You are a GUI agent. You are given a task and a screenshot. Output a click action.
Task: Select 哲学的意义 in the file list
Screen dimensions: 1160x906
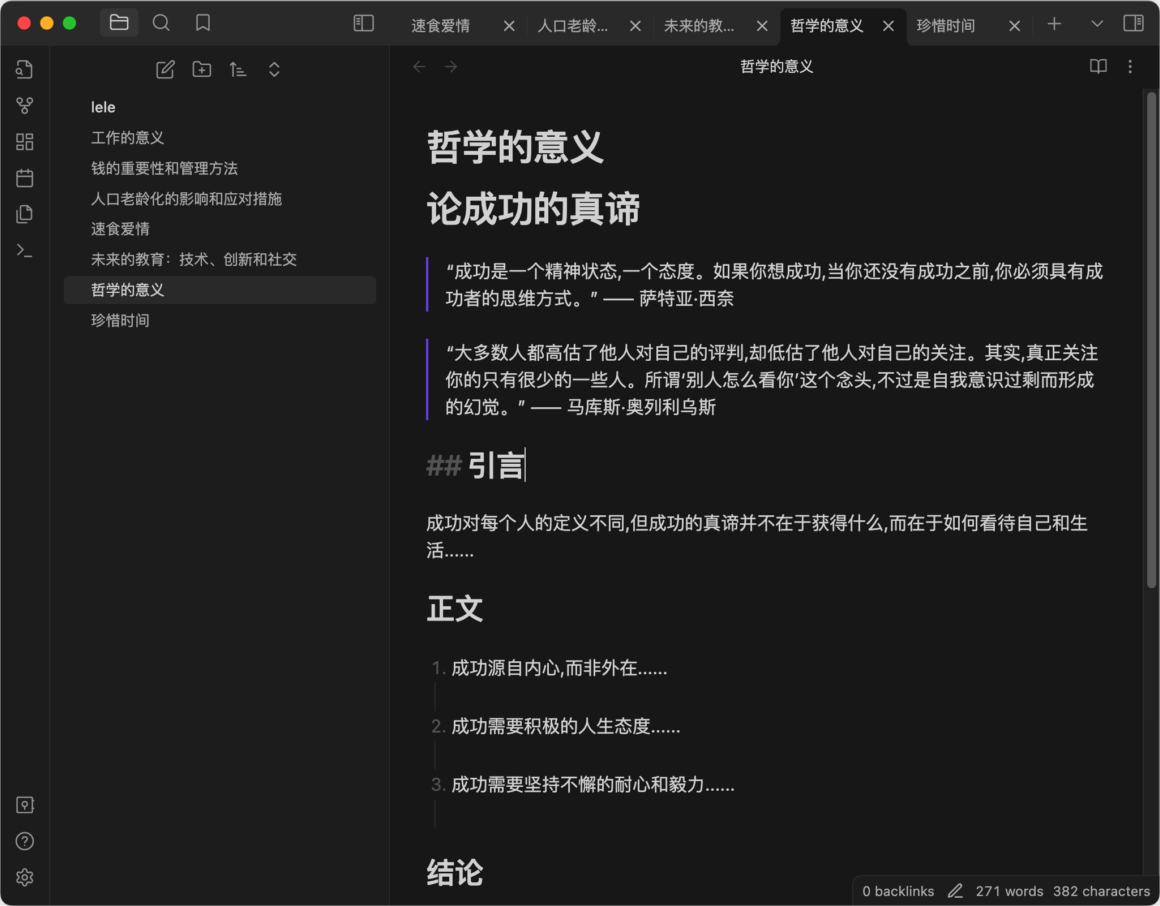pos(220,289)
